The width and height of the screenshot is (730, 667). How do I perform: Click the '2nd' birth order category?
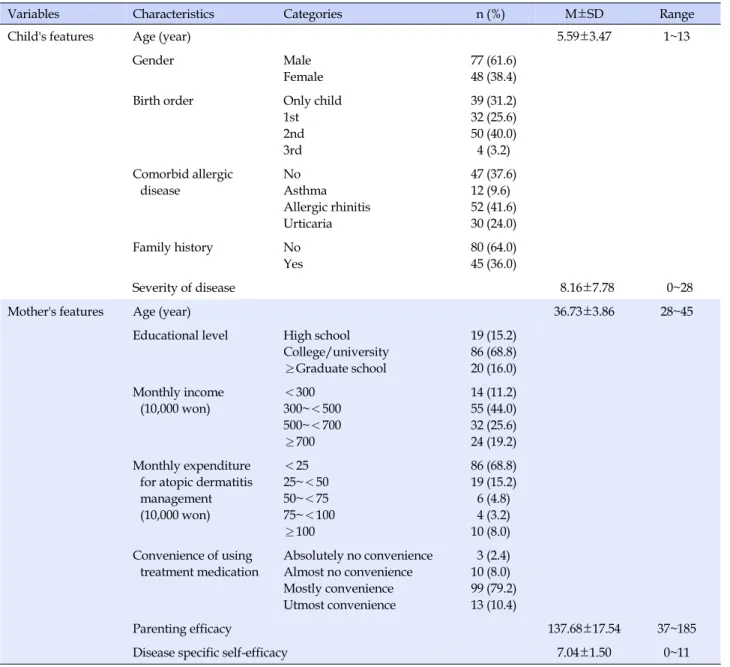click(x=294, y=134)
